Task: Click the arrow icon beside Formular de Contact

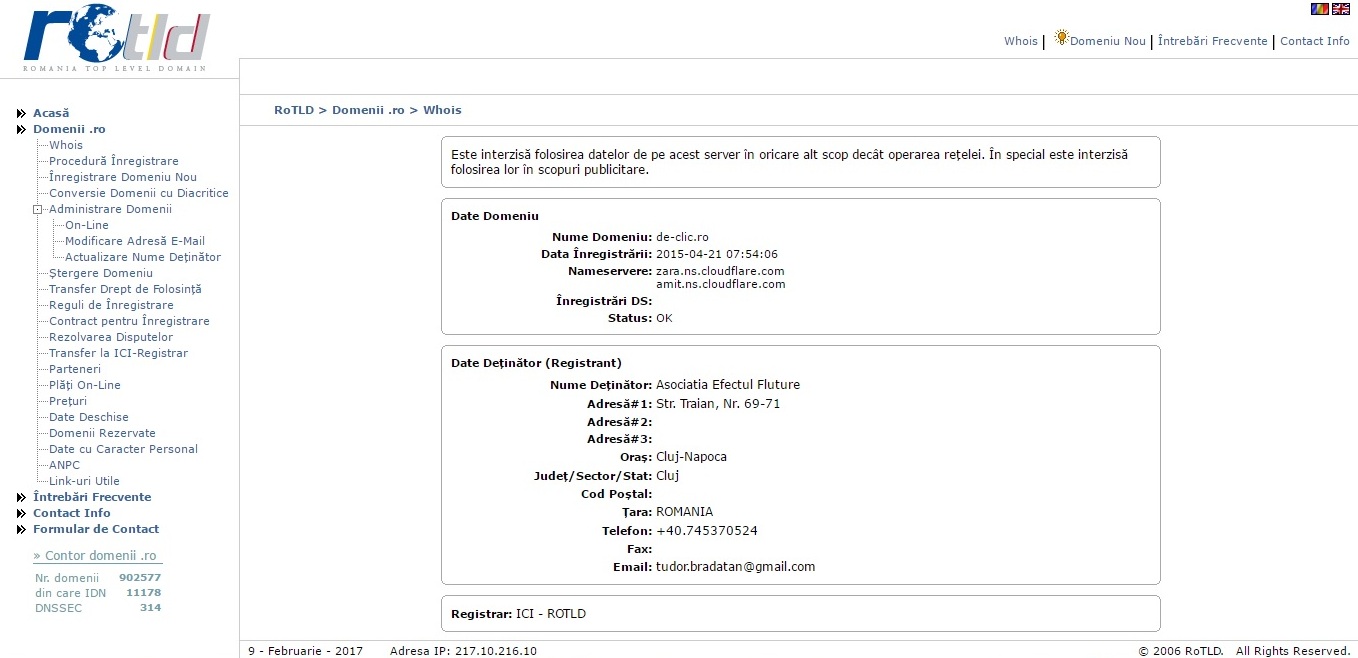Action: pyautogui.click(x=21, y=530)
